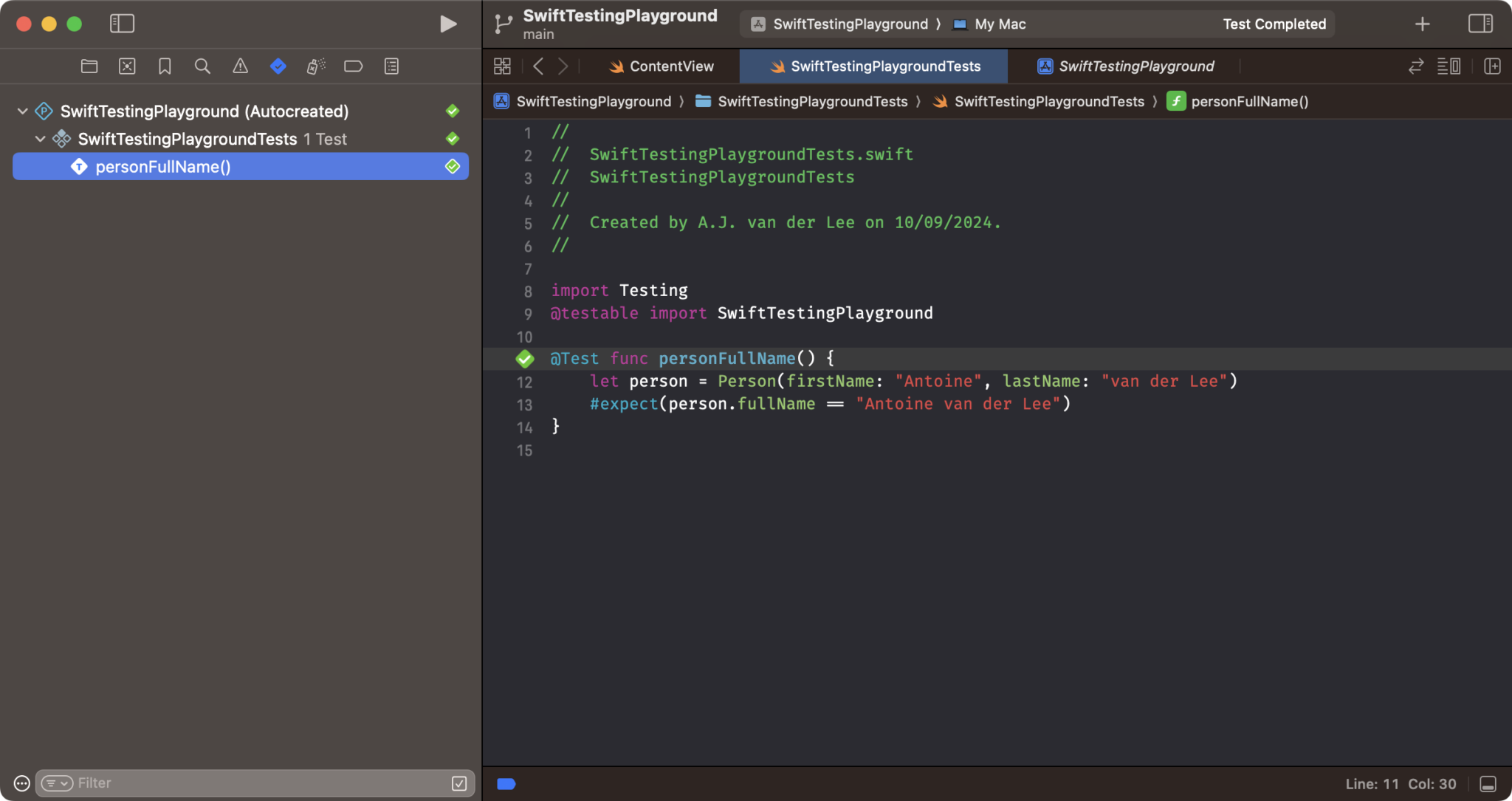Screen dimensions: 1512x801
Task: Toggle the Inspectors panel
Action: coord(1481,23)
